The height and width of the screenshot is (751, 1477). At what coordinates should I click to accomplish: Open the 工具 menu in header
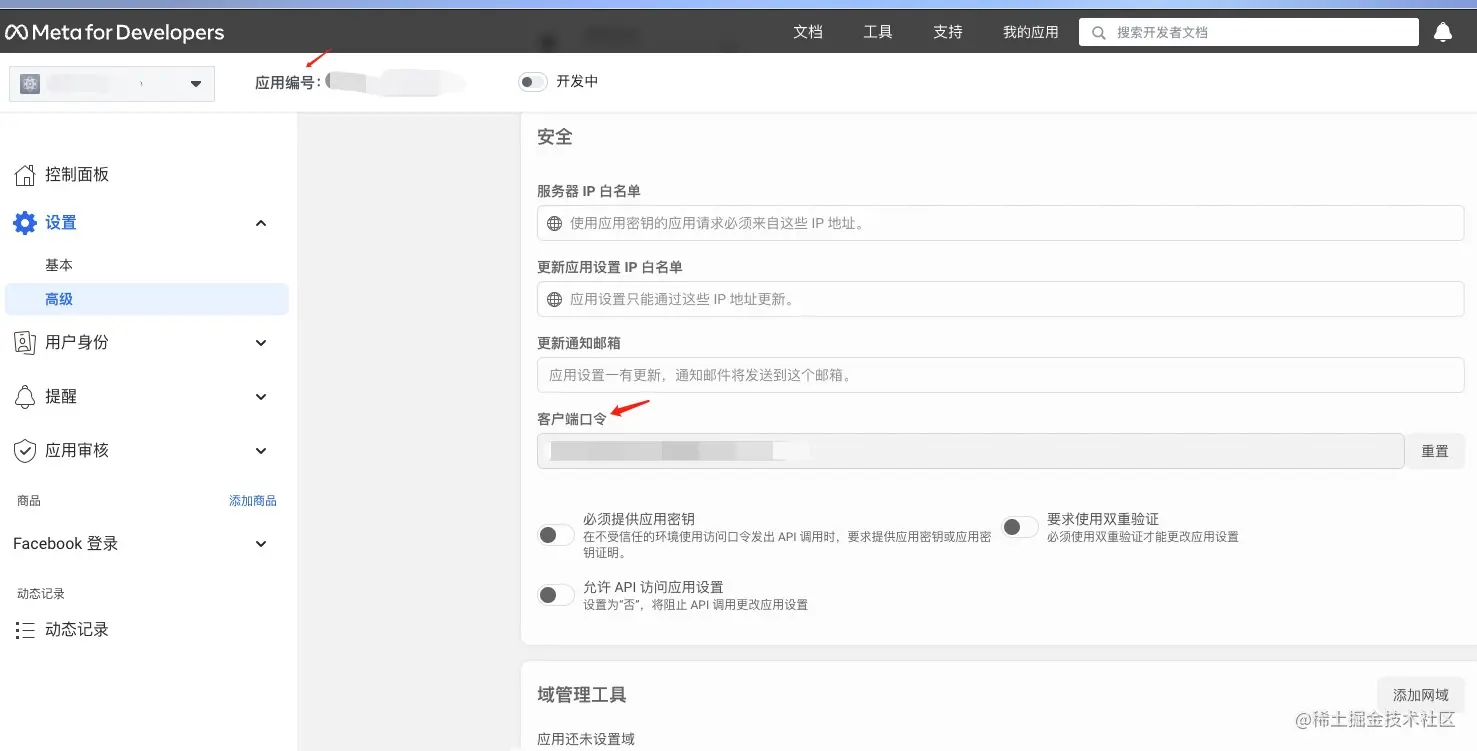click(x=878, y=32)
